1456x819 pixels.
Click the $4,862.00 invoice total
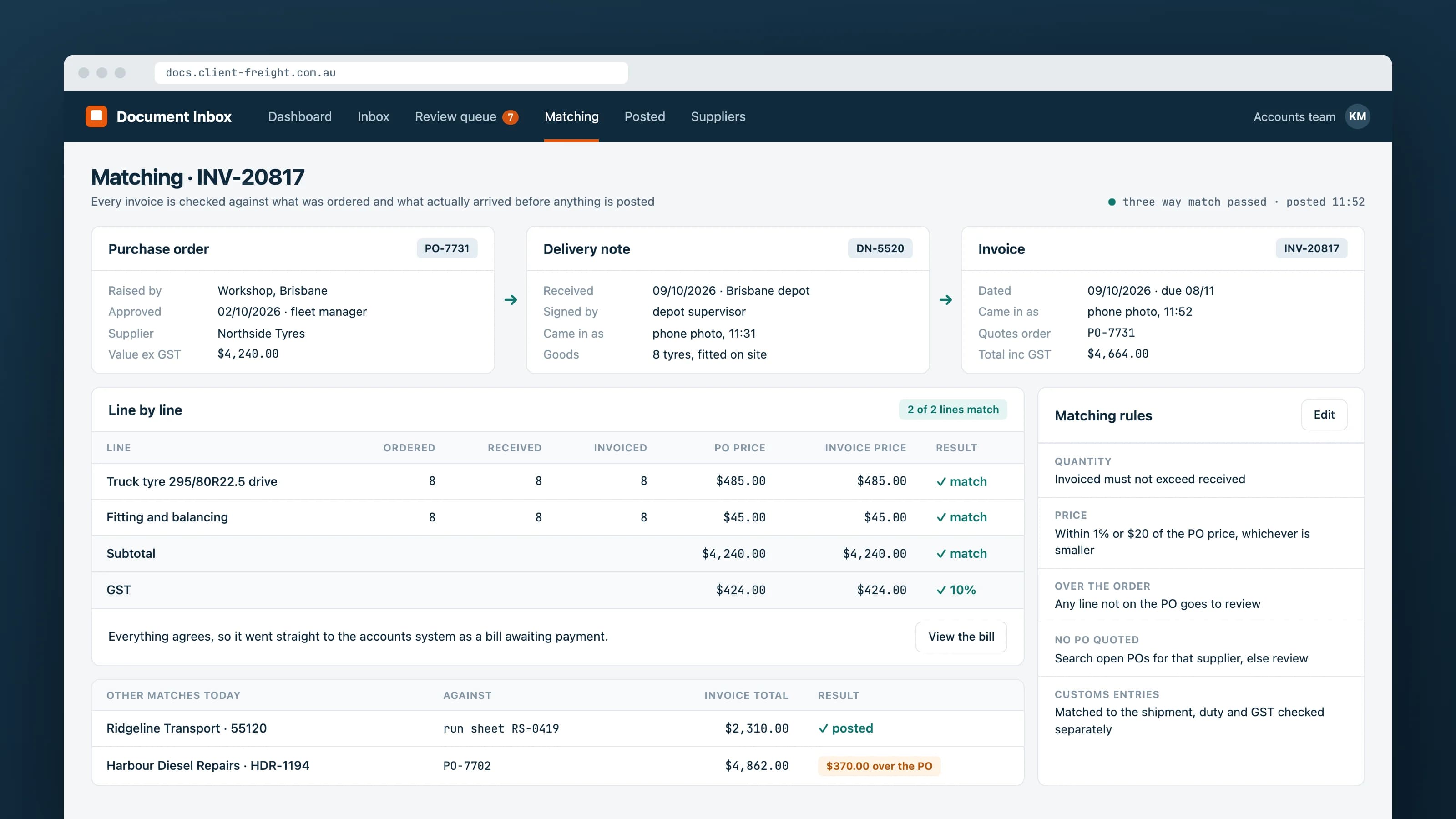[756, 766]
